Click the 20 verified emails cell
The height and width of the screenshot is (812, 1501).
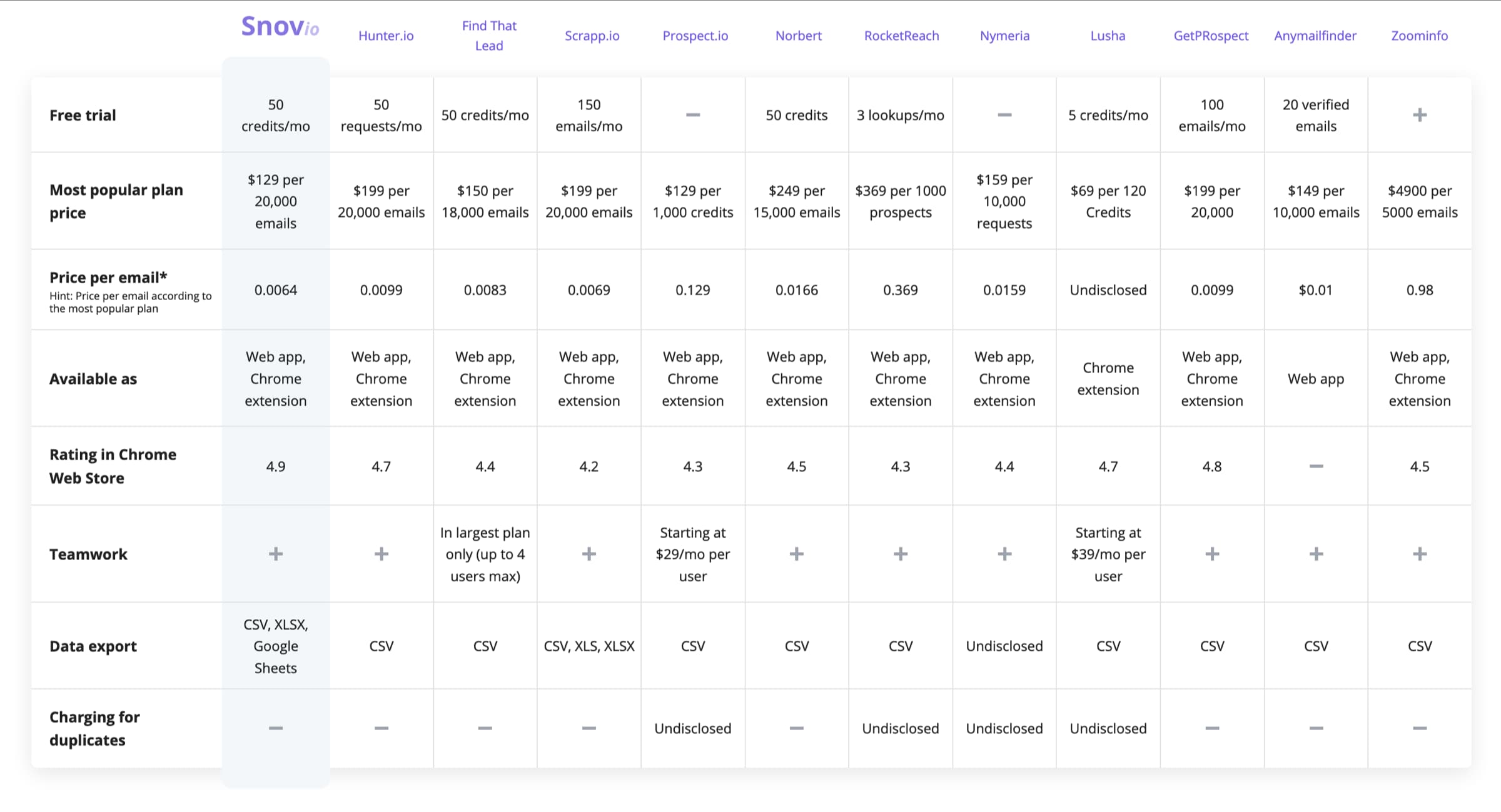(x=1316, y=115)
